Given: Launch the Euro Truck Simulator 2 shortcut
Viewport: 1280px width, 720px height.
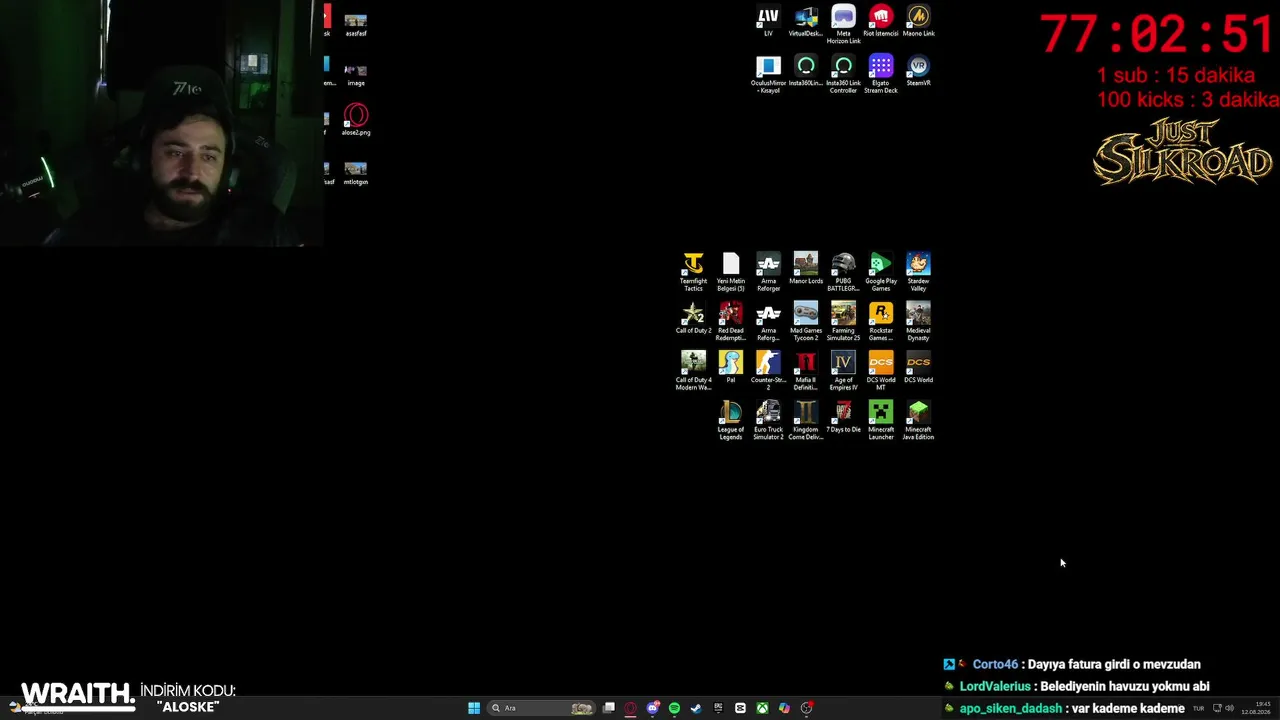Looking at the screenshot, I should 768,421.
